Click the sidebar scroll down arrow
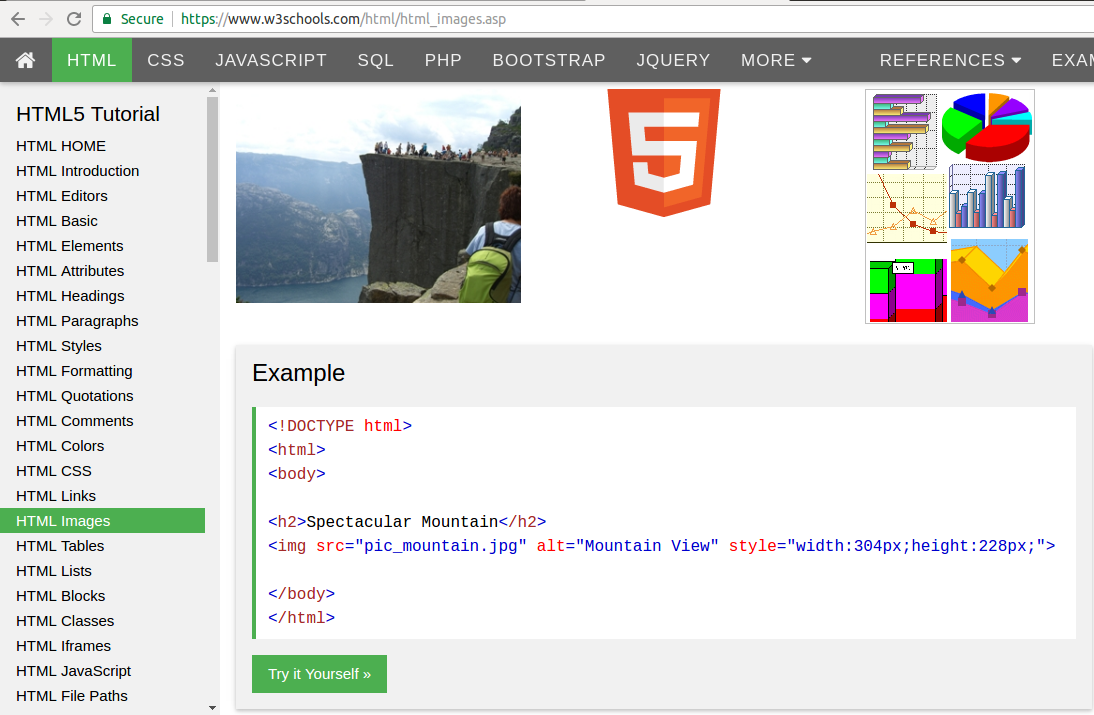The height and width of the screenshot is (715, 1094). 213,708
